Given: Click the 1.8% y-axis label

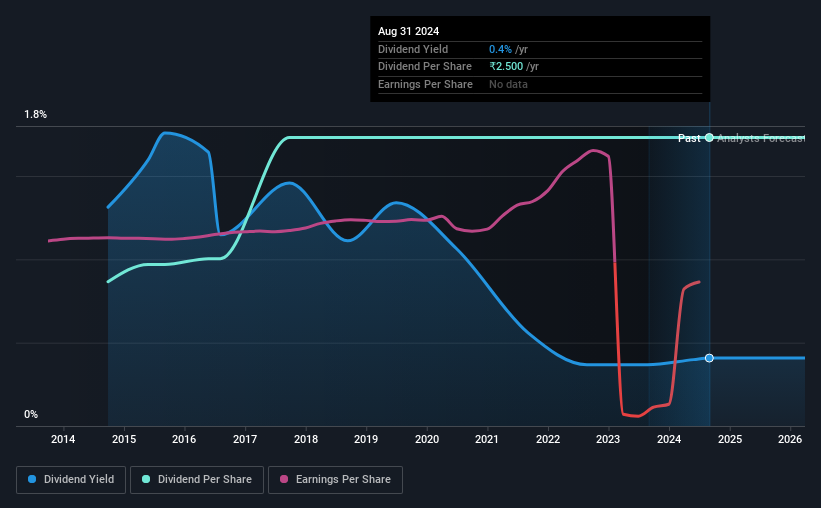Looking at the screenshot, I should point(36,115).
